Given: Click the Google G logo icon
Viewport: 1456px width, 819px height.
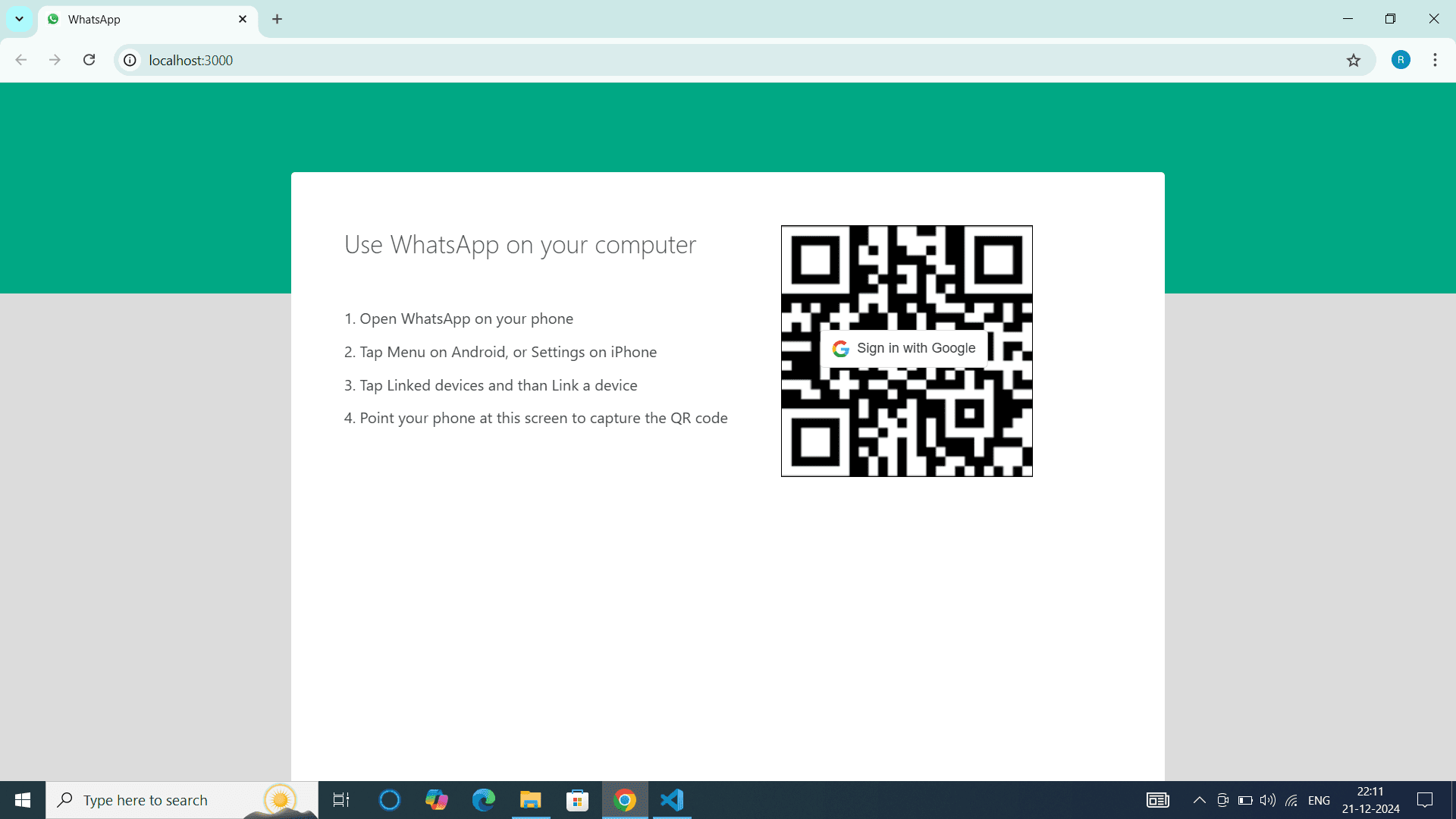Looking at the screenshot, I should [x=840, y=349].
